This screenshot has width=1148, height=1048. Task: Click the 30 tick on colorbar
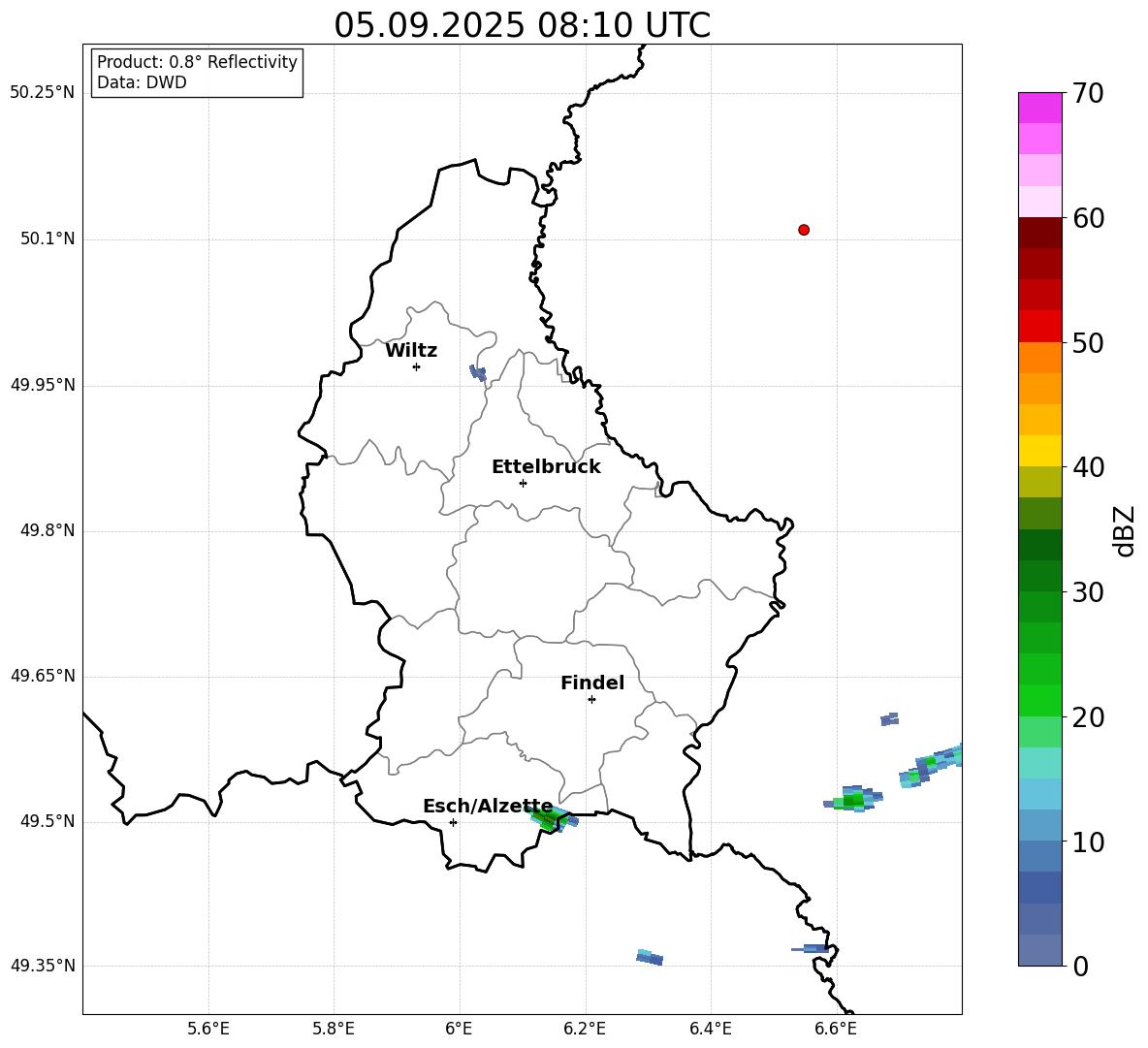[x=1088, y=592]
